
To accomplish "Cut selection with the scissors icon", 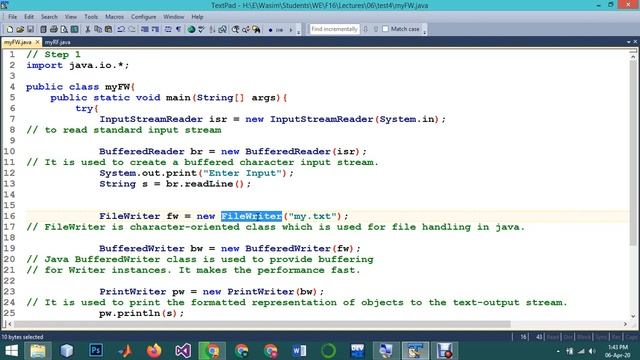I will (87, 29).
